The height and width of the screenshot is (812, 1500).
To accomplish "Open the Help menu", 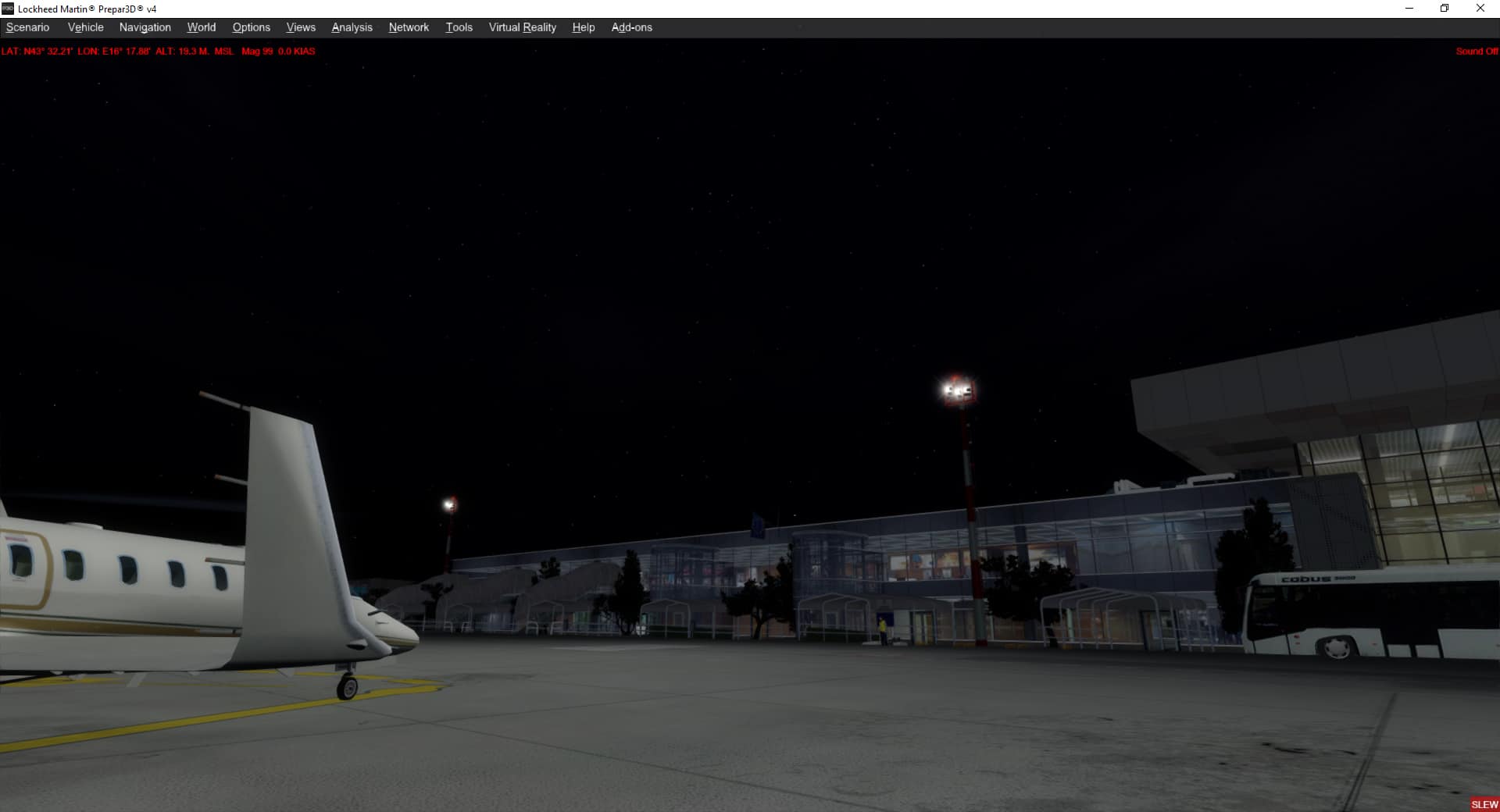I will coord(583,27).
